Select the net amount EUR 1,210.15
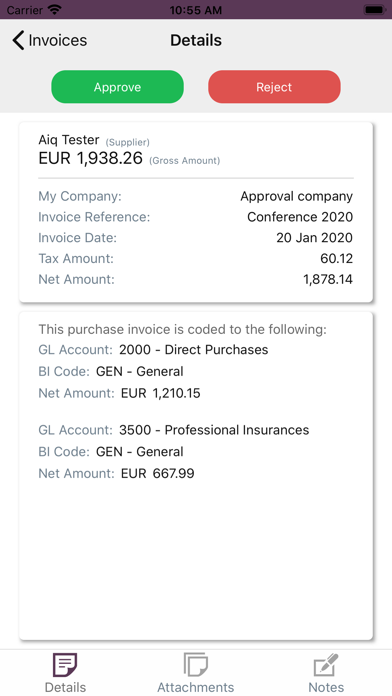This screenshot has height=696, width=392. 161,393
